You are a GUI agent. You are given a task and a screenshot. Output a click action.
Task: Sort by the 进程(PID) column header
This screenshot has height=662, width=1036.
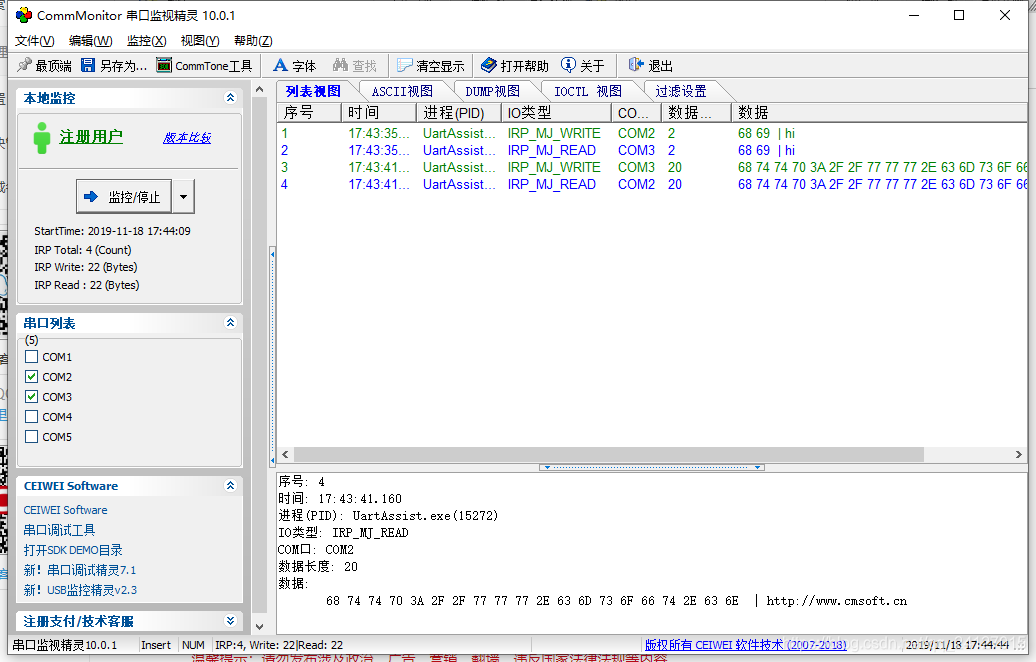click(x=459, y=112)
